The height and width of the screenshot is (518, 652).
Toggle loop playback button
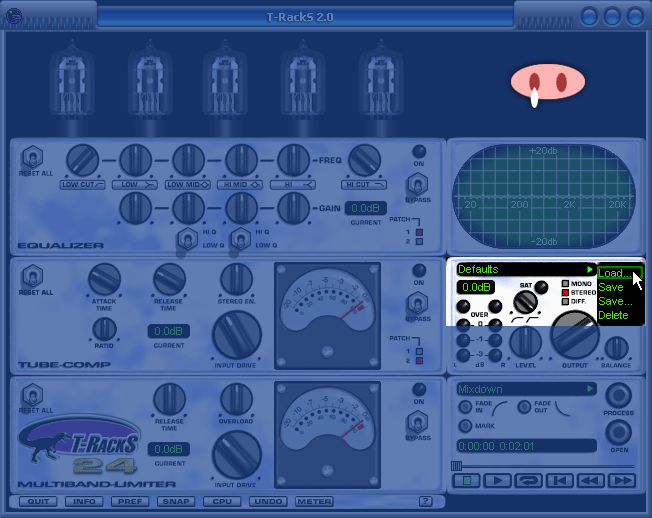[x=529, y=481]
